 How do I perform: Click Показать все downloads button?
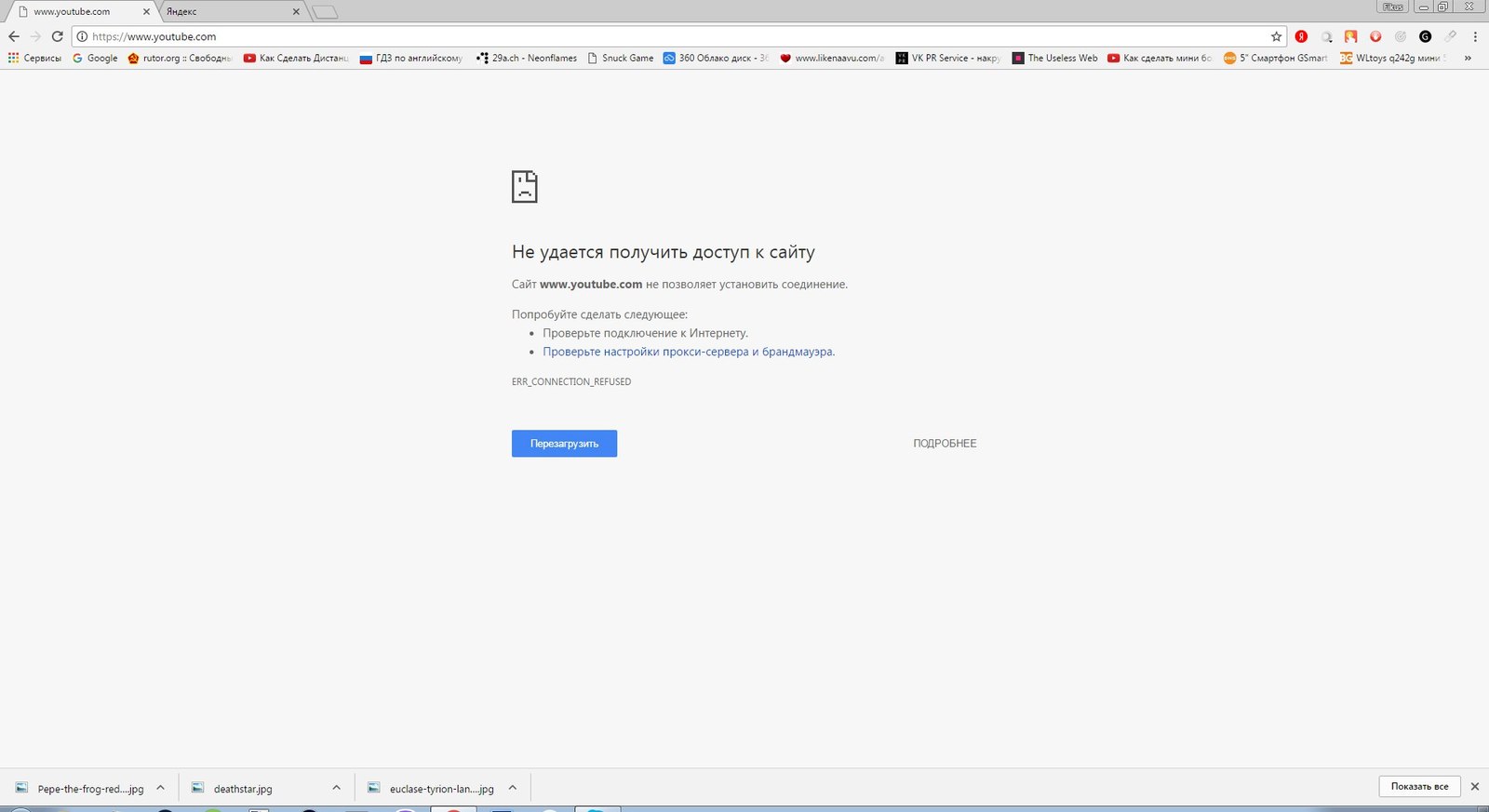(1419, 786)
